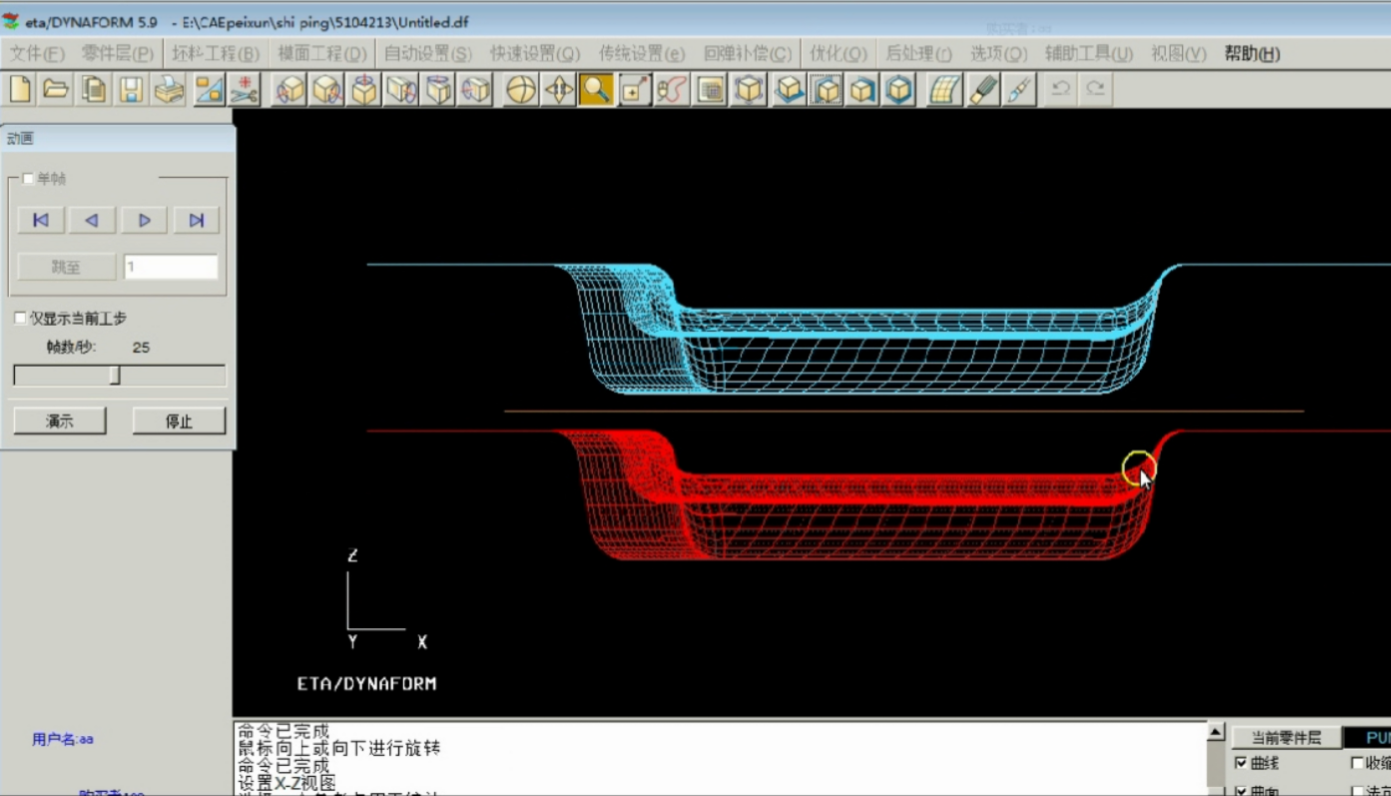Click the 当前零件层 button
The width and height of the screenshot is (1391, 796).
pyautogui.click(x=1286, y=738)
